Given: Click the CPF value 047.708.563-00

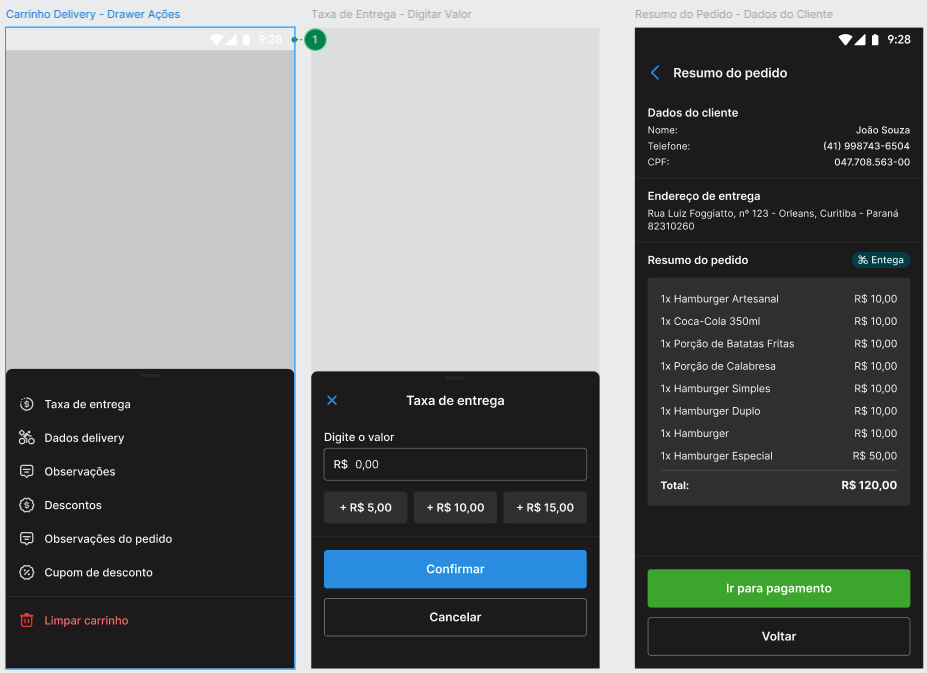Looking at the screenshot, I should pyautogui.click(x=872, y=162).
